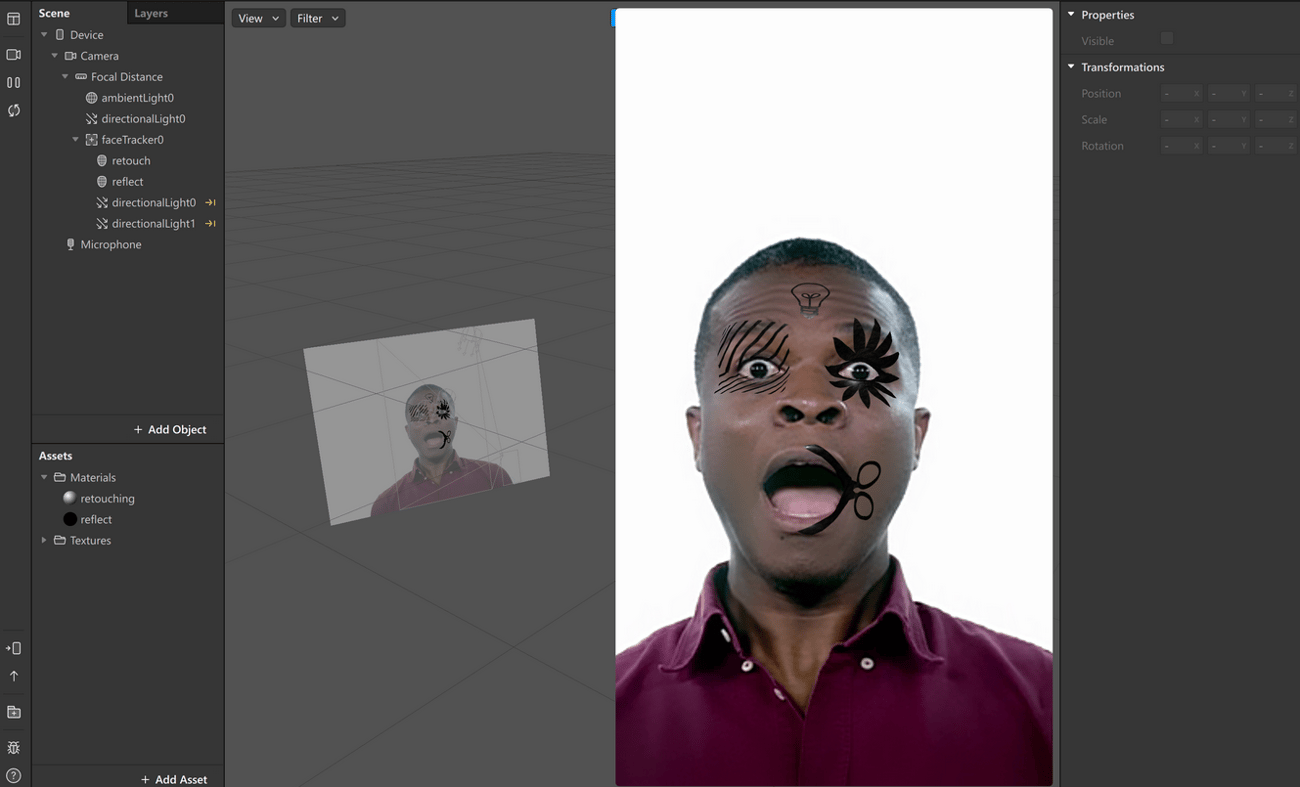Image resolution: width=1300 pixels, height=787 pixels.
Task: Open the panel layout icon at top left
Action: coord(13,18)
